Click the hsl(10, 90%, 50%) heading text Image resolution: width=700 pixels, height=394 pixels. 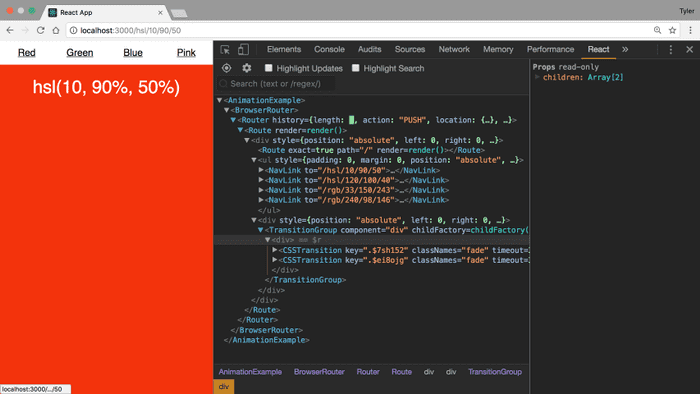click(106, 87)
